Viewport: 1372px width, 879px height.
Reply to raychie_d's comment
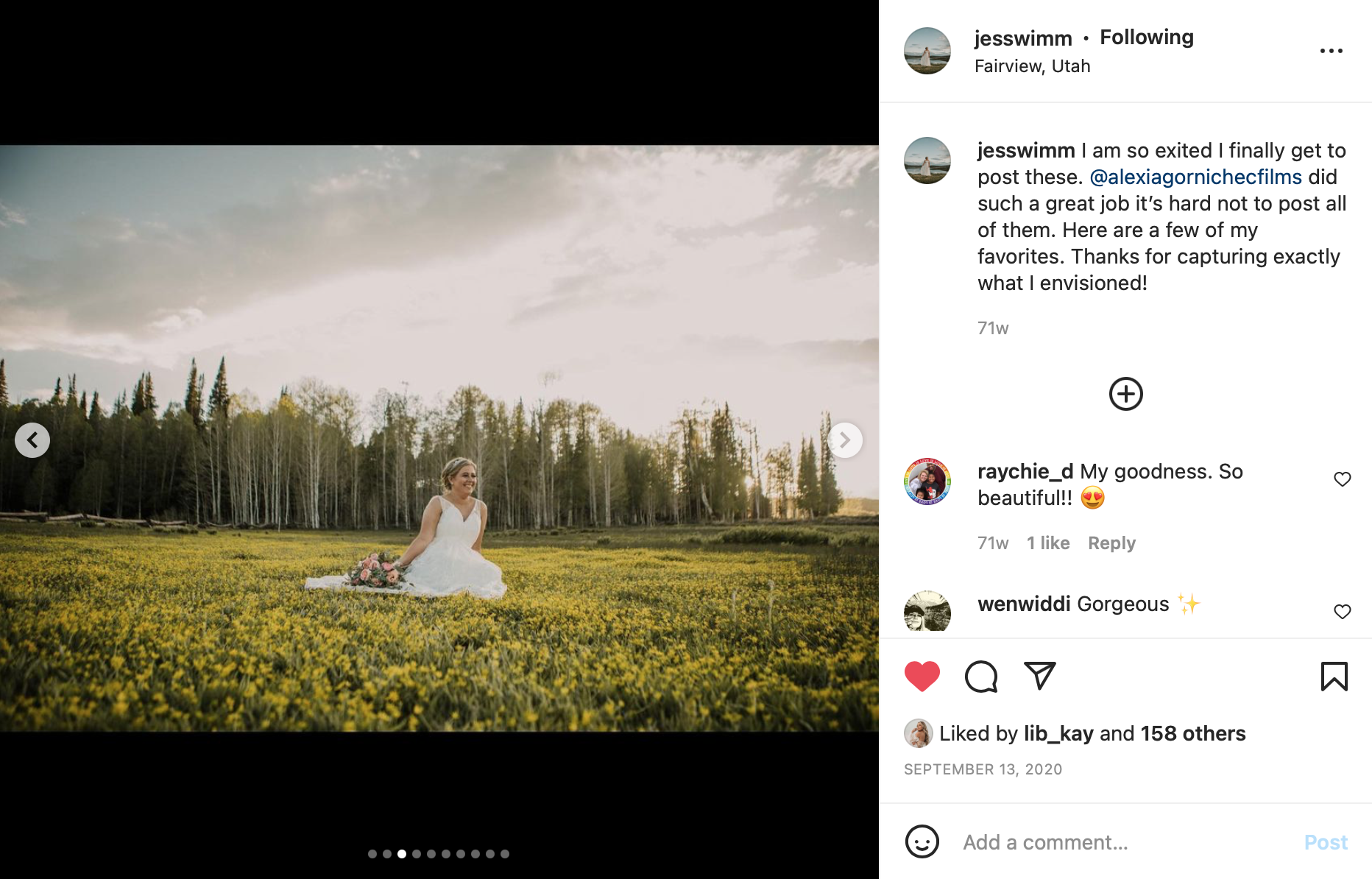[1111, 543]
